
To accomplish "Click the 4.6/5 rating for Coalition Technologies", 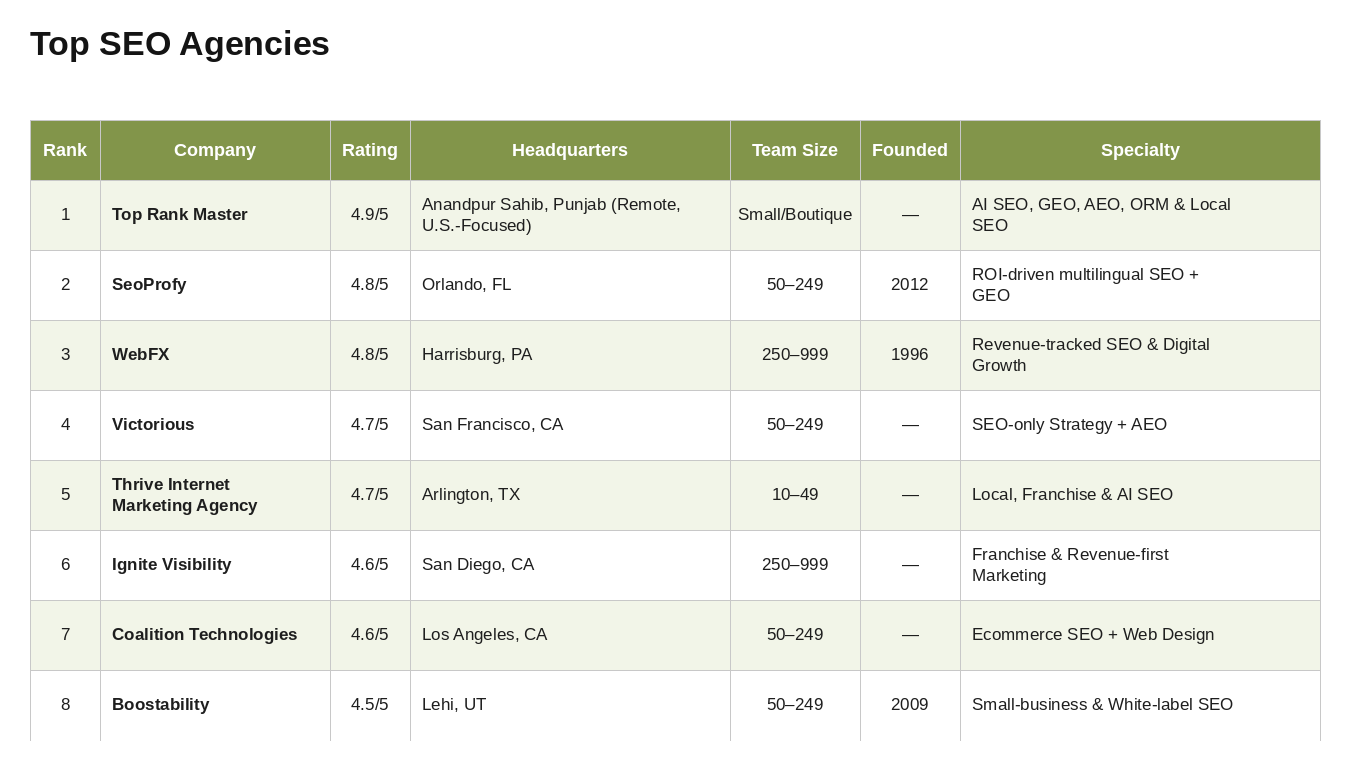I will (x=370, y=635).
